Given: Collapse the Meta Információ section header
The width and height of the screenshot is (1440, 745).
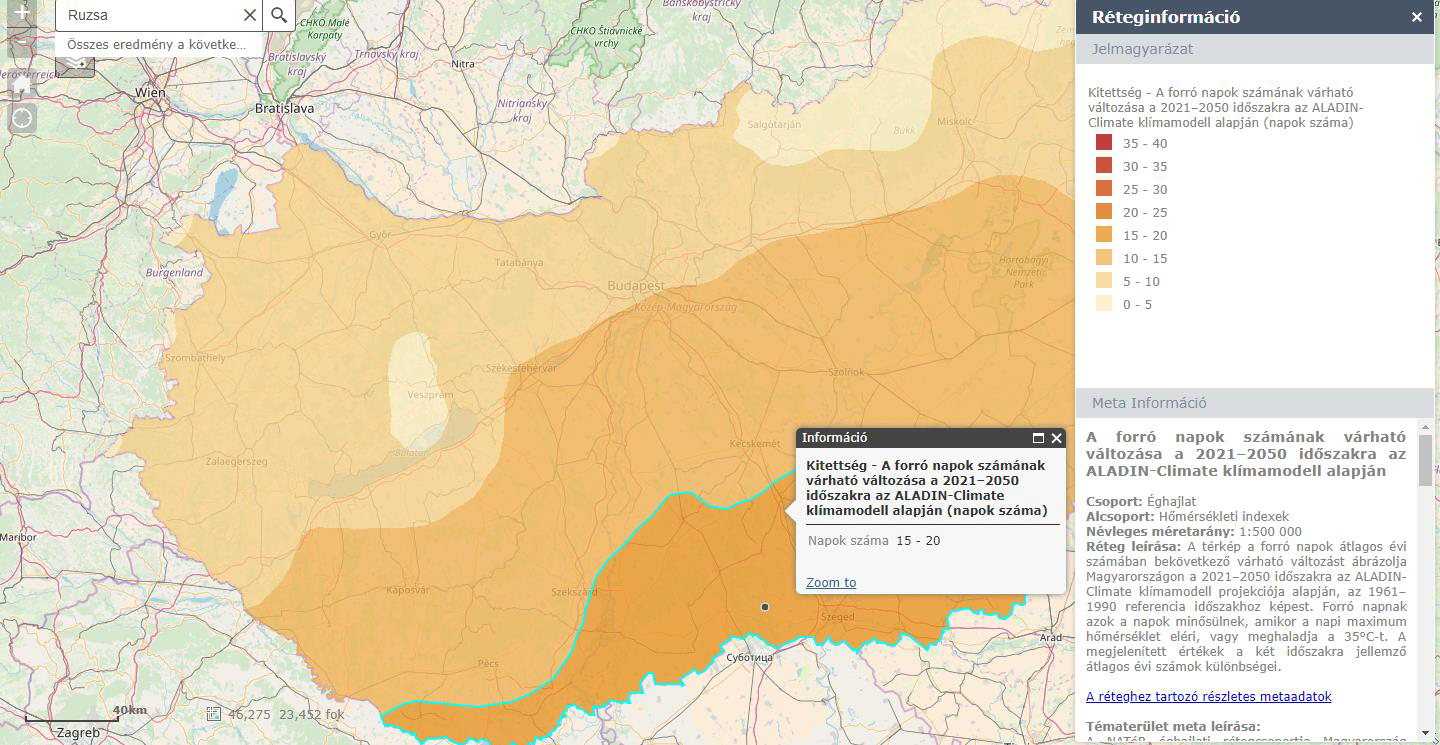Looking at the screenshot, I should coord(1255,403).
